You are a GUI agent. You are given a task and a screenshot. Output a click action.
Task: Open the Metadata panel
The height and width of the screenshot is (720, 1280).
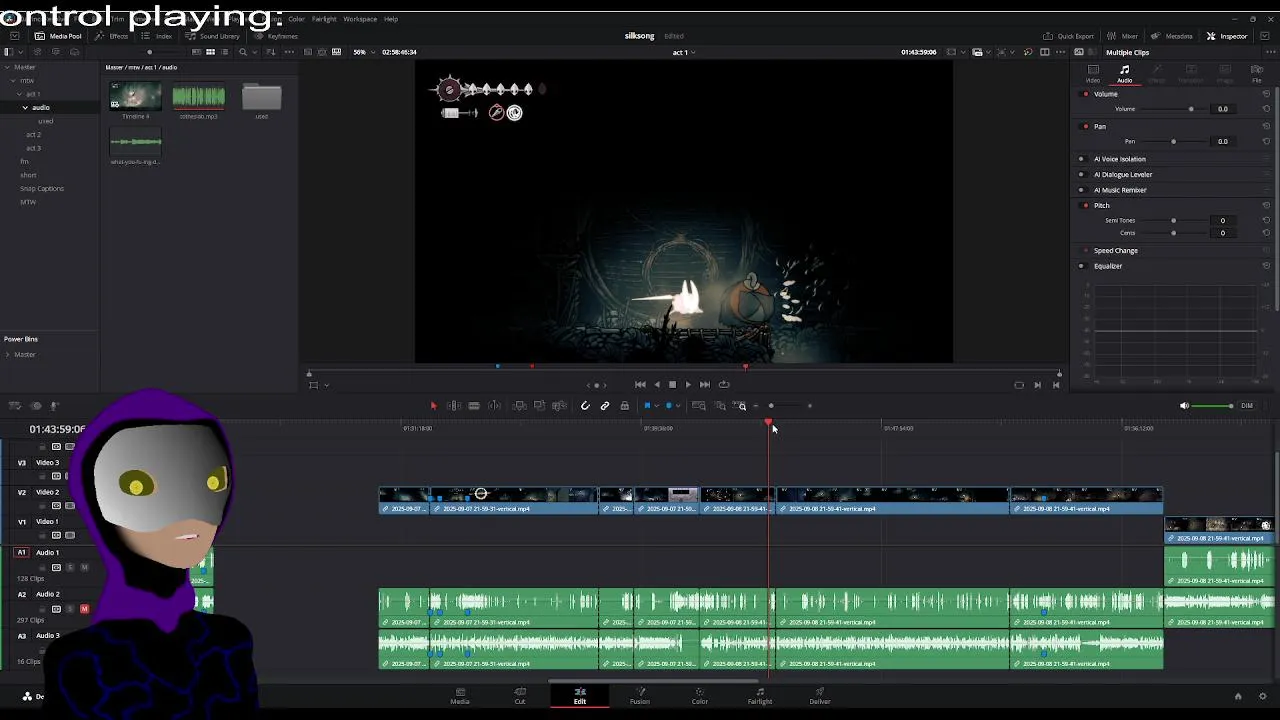coord(1172,36)
